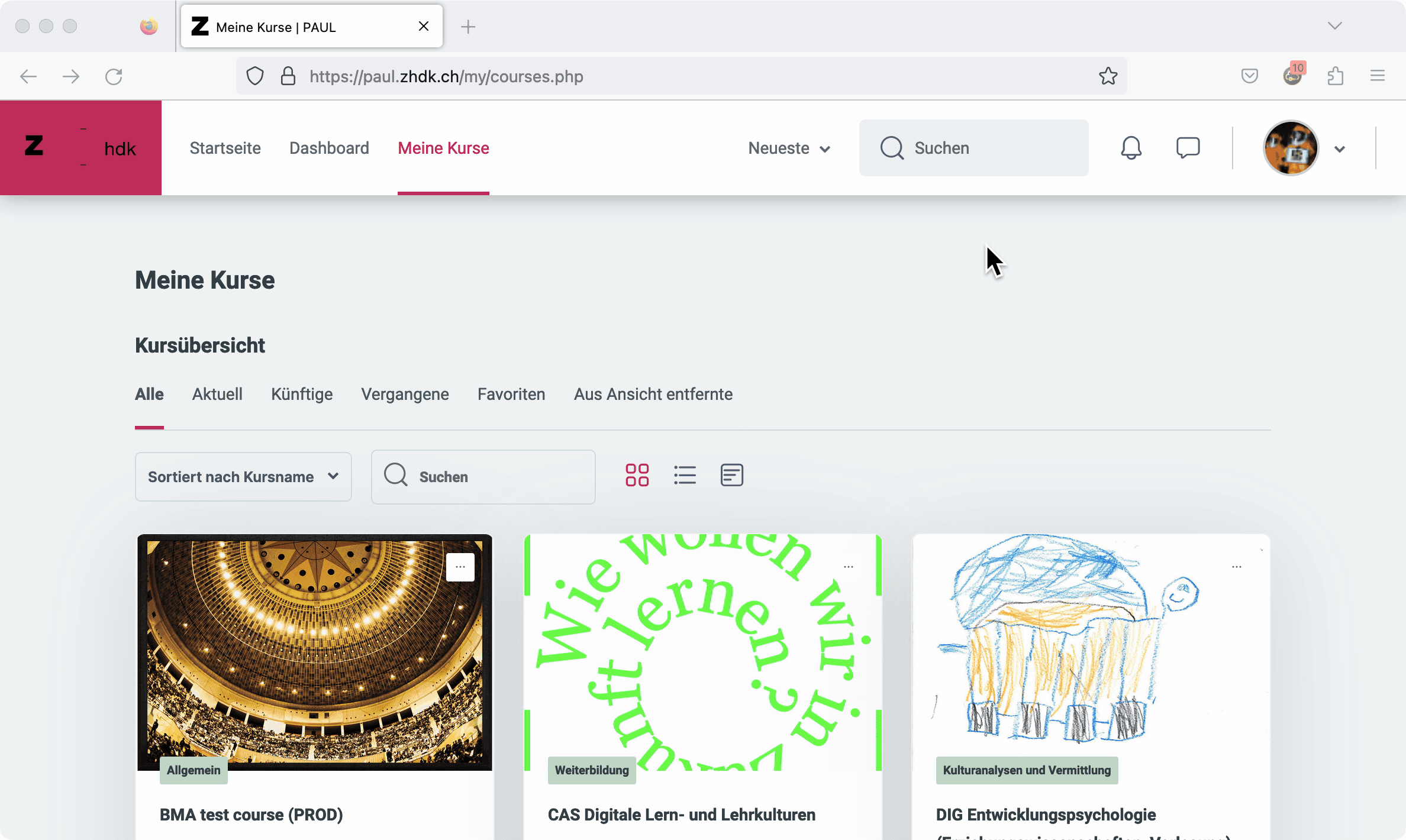Open the notifications bell

click(x=1131, y=148)
